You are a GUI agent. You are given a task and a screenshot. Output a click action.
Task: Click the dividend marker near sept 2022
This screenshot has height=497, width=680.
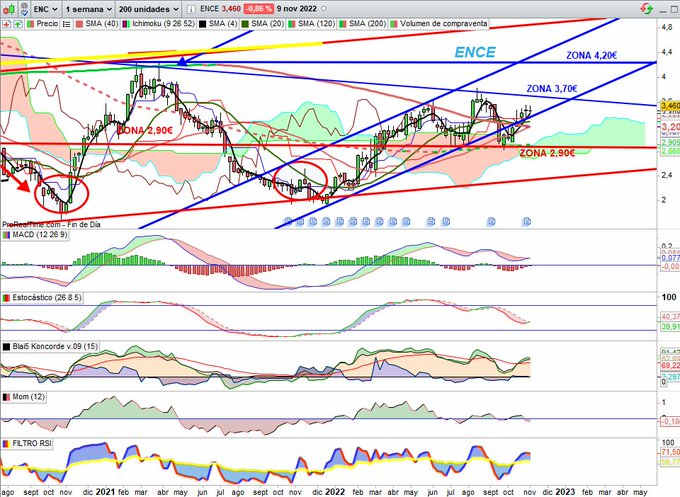click(491, 222)
